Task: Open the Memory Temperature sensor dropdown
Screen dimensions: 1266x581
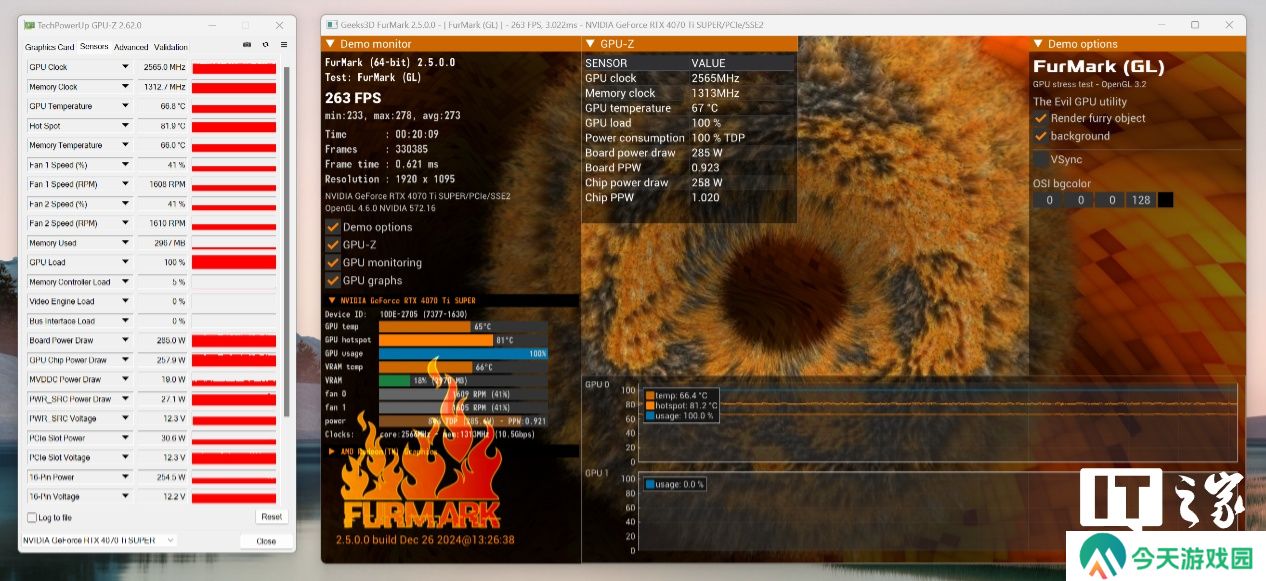Action: click(125, 145)
